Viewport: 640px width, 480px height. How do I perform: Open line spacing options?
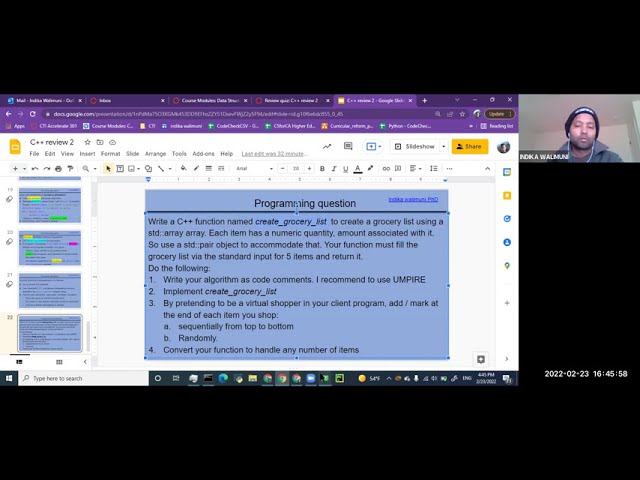[x=434, y=169]
